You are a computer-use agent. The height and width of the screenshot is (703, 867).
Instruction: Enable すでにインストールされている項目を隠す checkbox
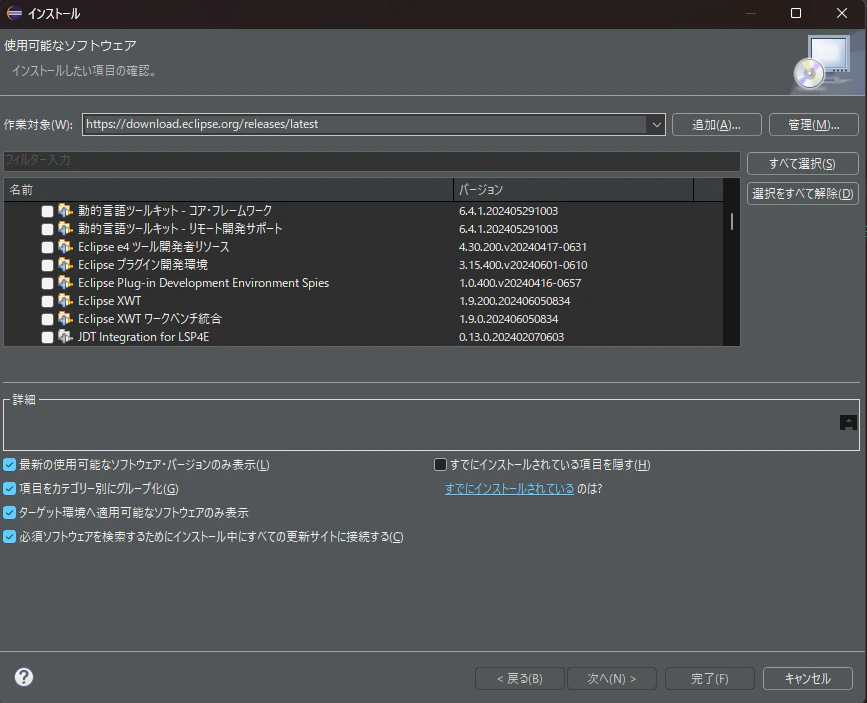tap(440, 465)
